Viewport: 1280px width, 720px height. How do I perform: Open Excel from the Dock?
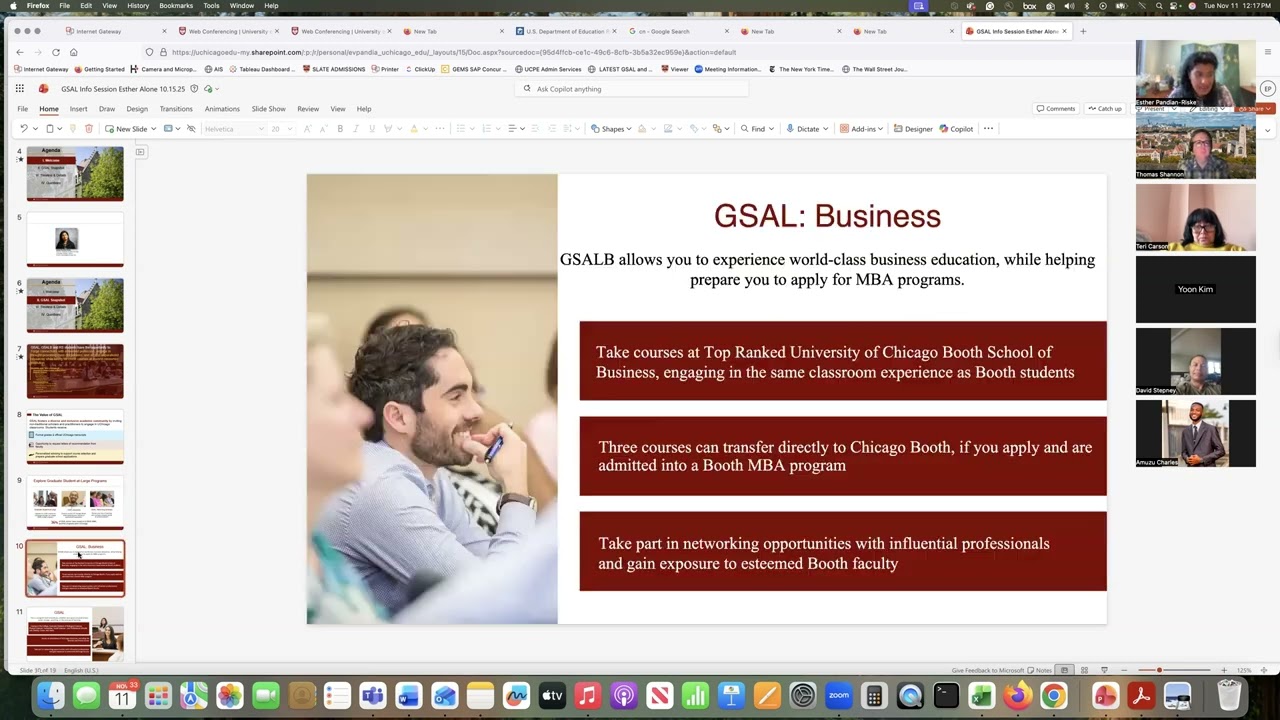[x=981, y=695]
